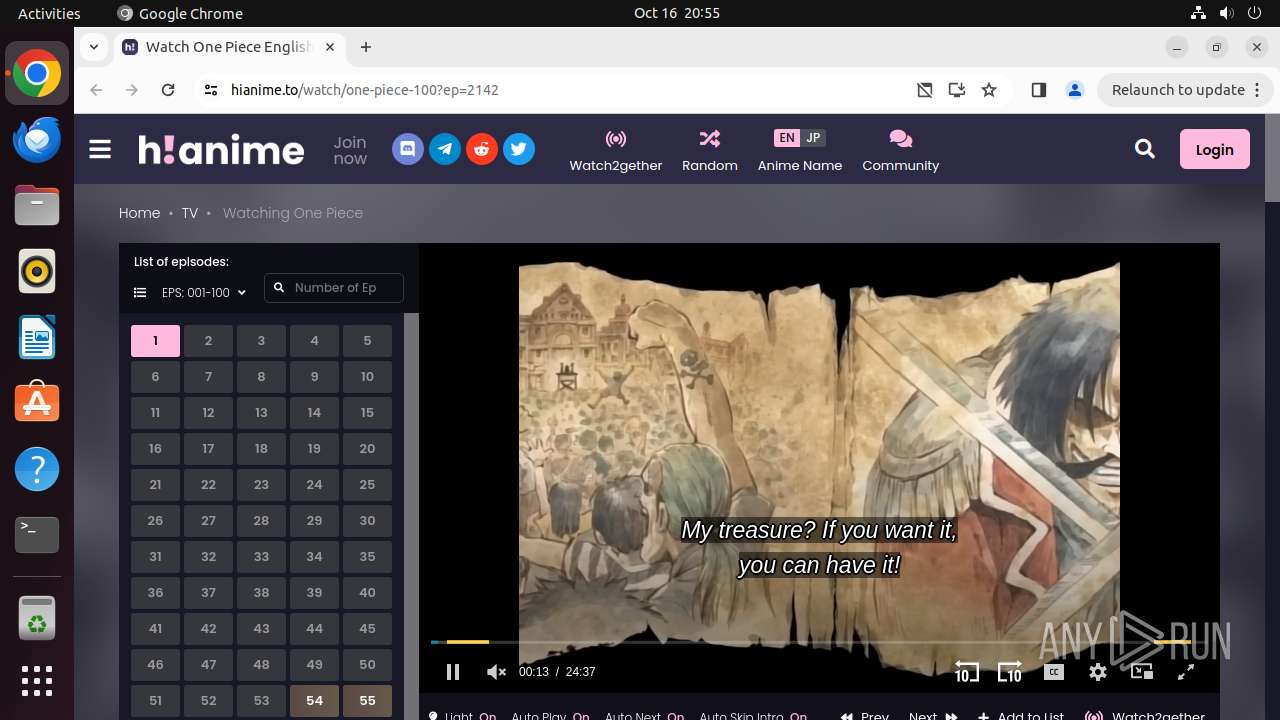Expand the tab search dropdown
1280x720 pixels.
[x=93, y=47]
